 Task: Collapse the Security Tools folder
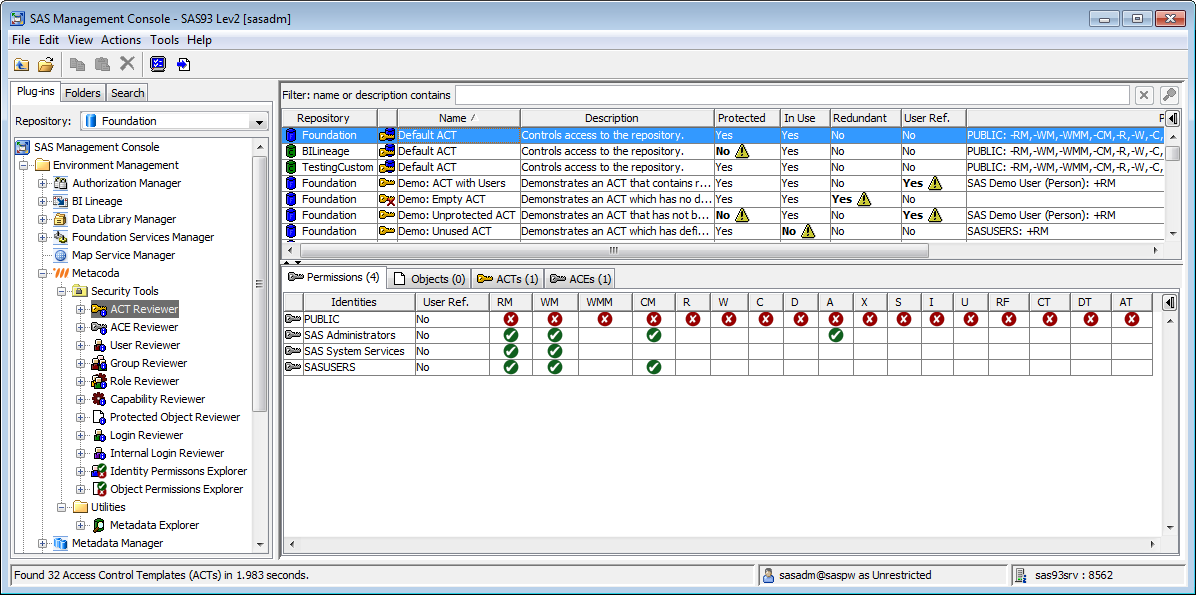click(x=62, y=291)
